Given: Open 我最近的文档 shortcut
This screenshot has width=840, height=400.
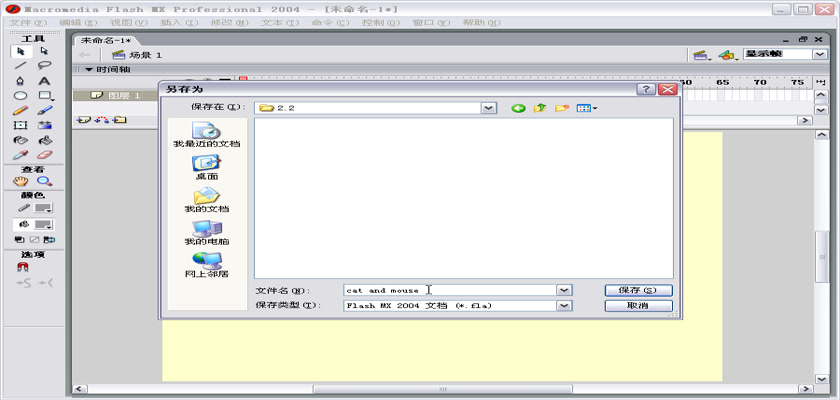Looking at the screenshot, I should 207,134.
